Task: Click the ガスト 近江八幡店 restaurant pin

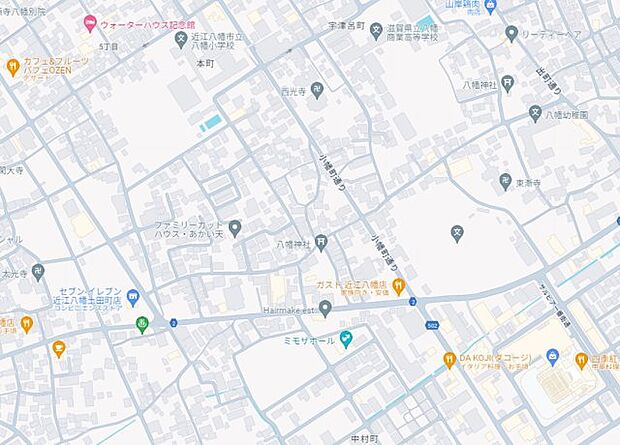Action: 399,287
